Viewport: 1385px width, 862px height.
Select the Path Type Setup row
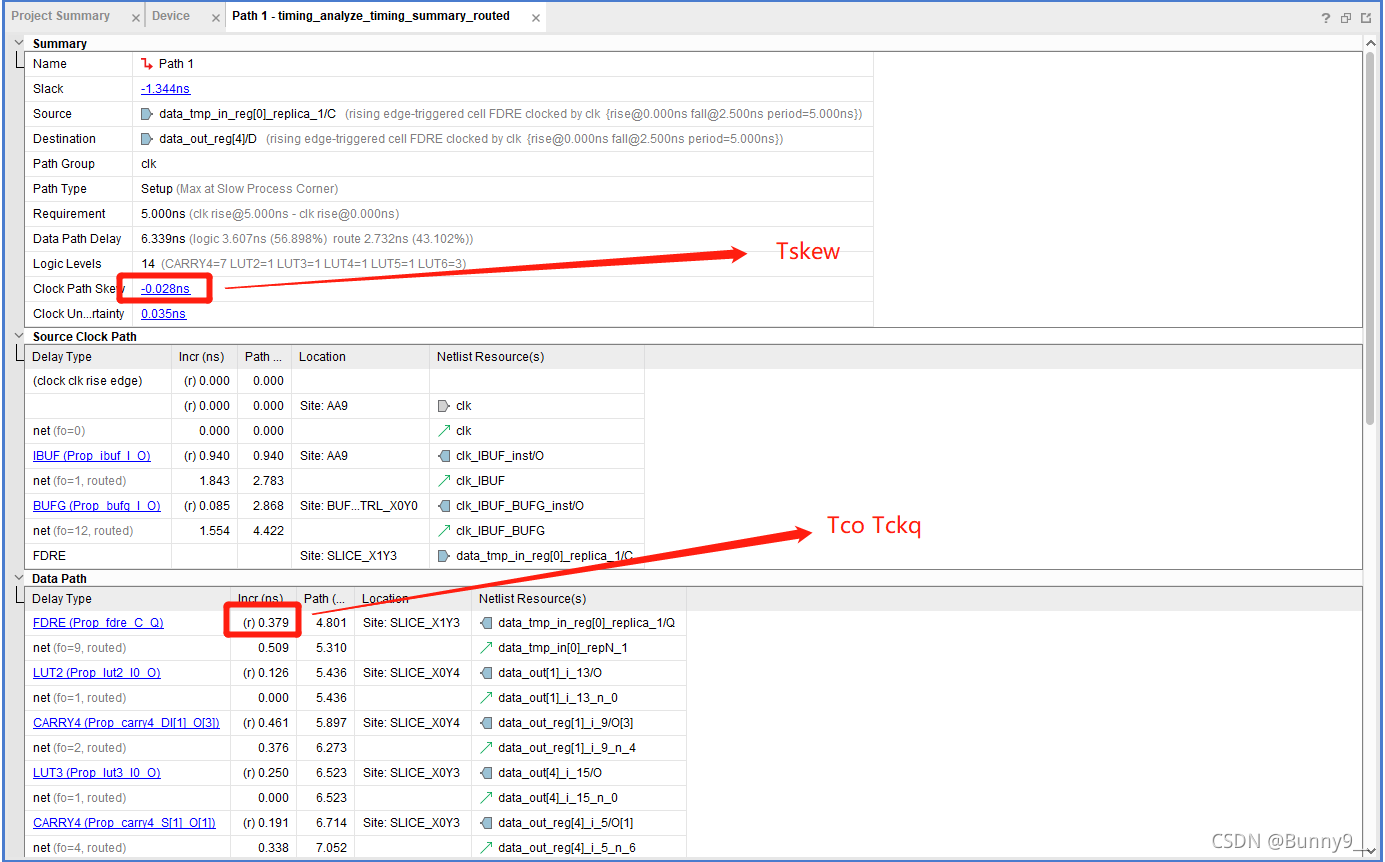449,189
